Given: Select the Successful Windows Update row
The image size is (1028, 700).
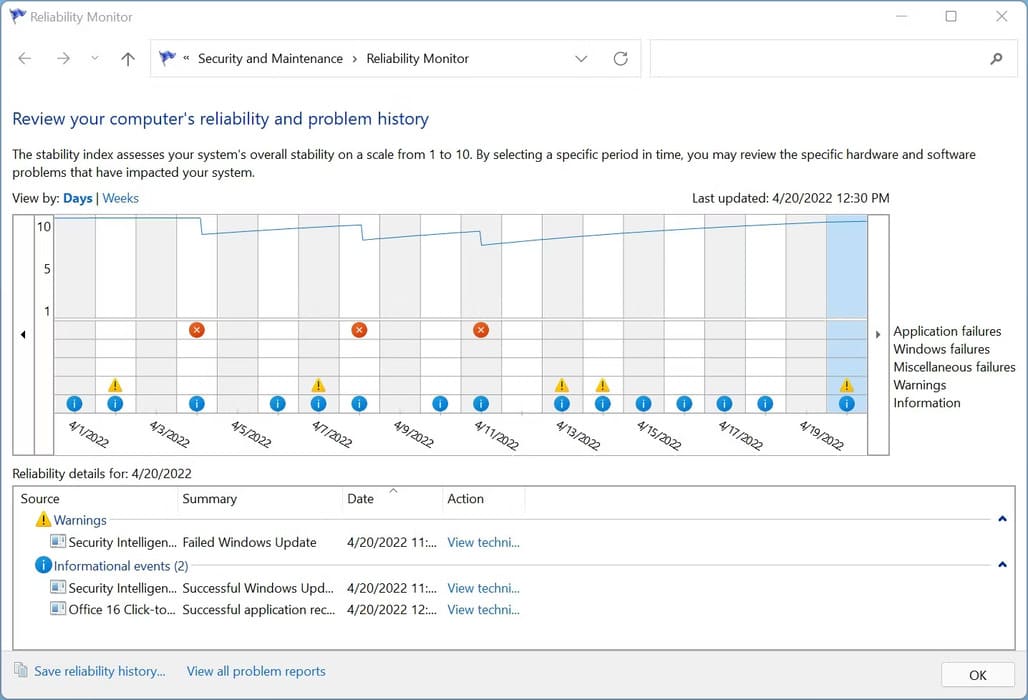Looking at the screenshot, I should point(285,588).
